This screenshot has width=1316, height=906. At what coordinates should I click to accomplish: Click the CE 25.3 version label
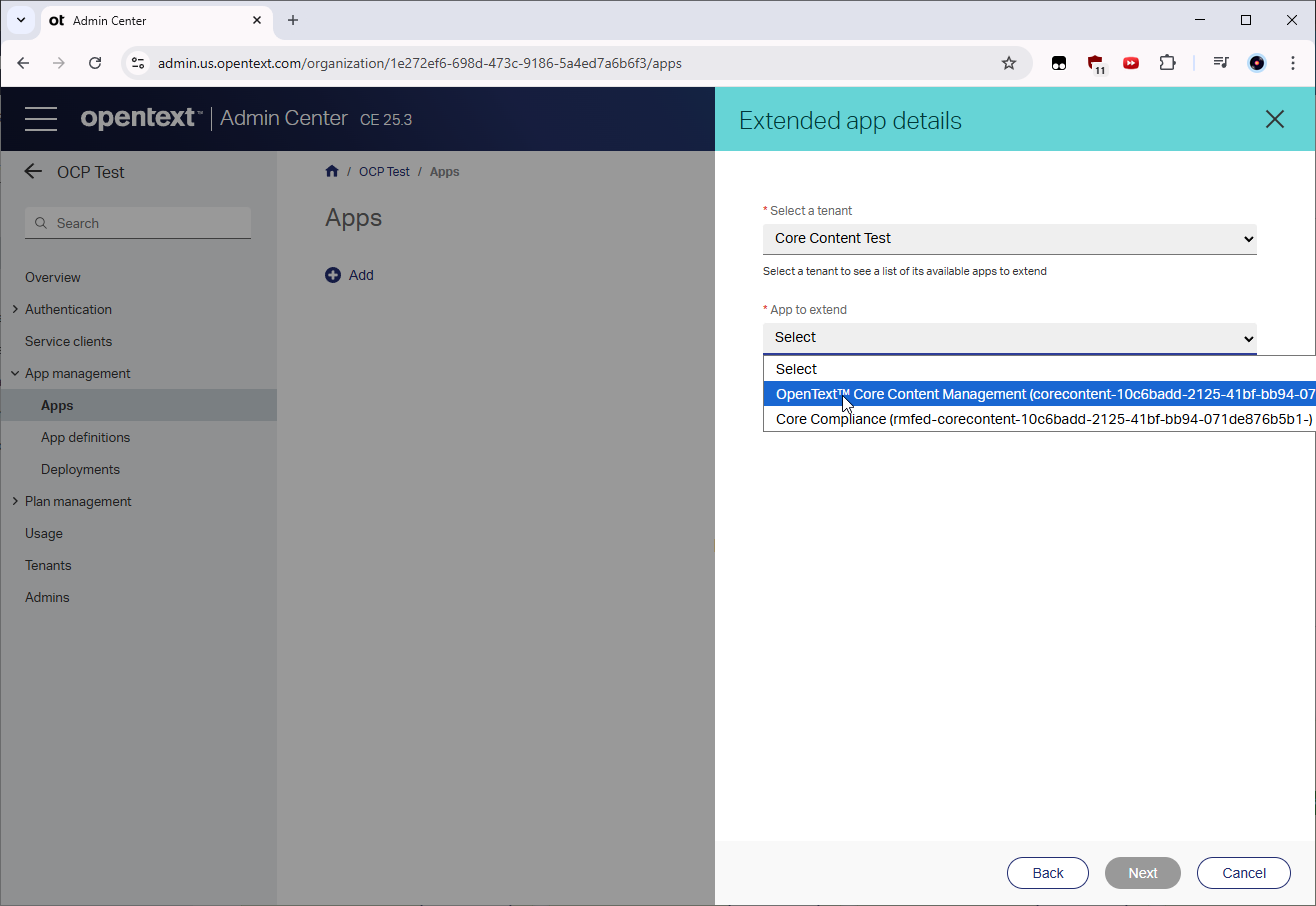click(x=386, y=119)
